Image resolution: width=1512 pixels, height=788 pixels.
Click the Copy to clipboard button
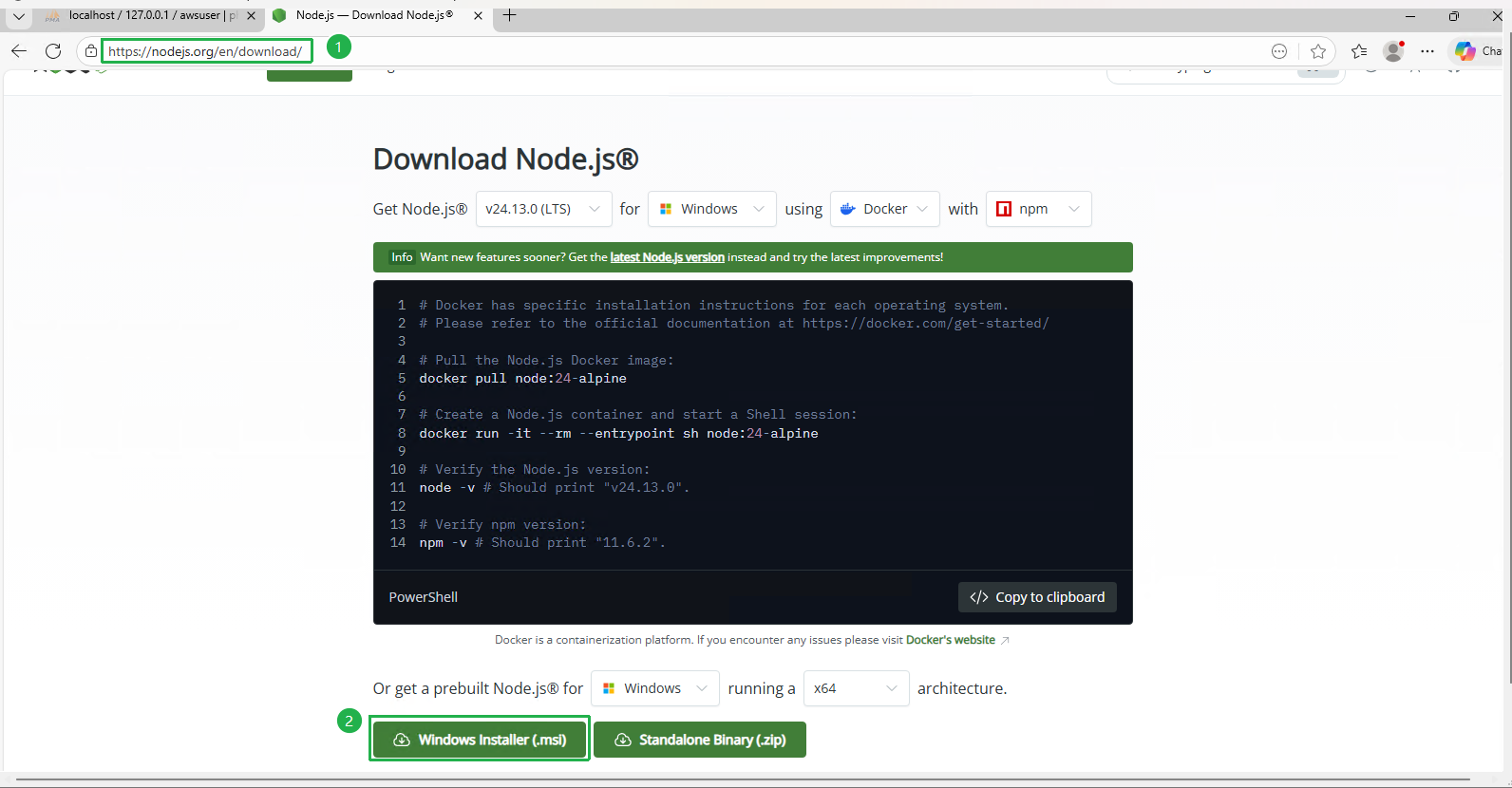pyautogui.click(x=1037, y=597)
